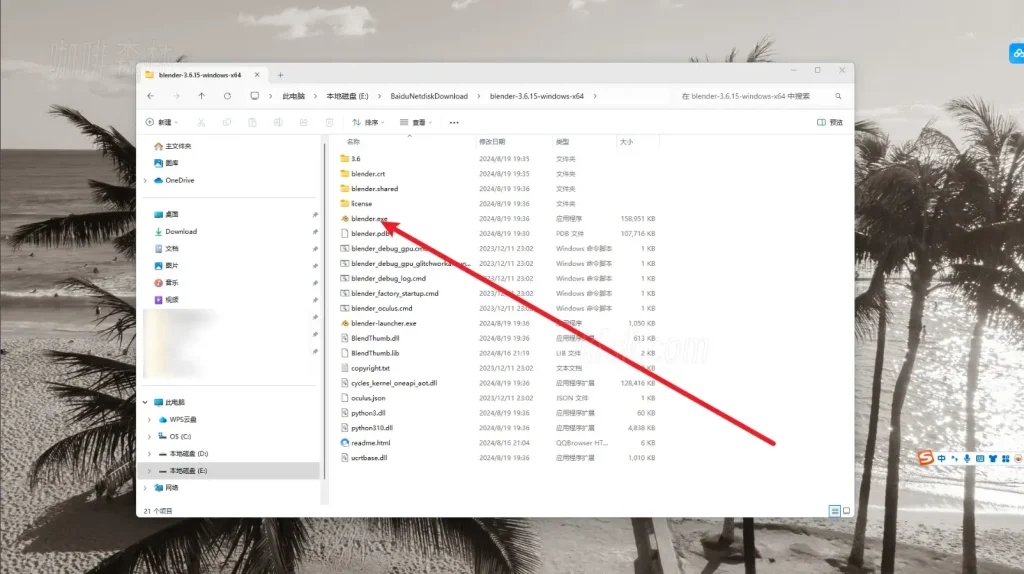The image size is (1024, 574).
Task: Expand the OS (C:) tree node
Action: coord(149,436)
